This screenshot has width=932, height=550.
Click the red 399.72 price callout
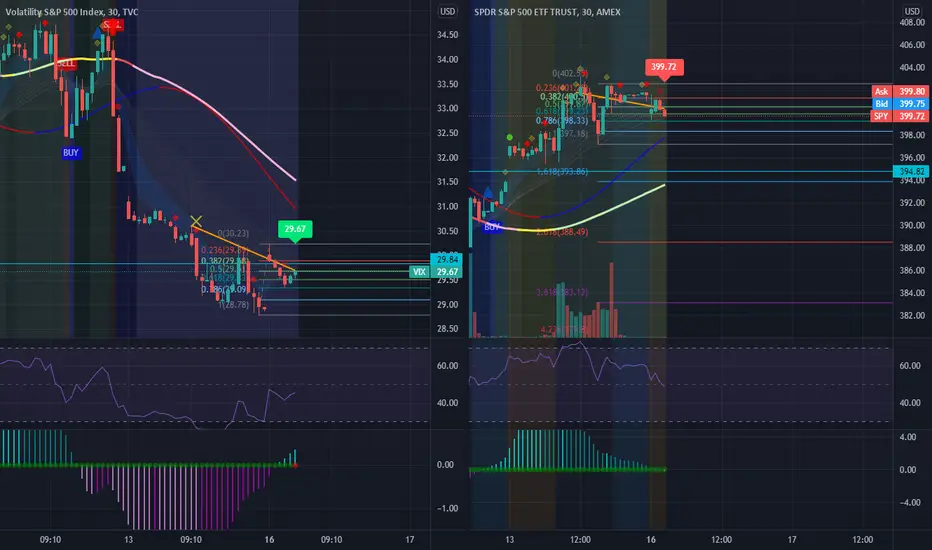click(664, 68)
